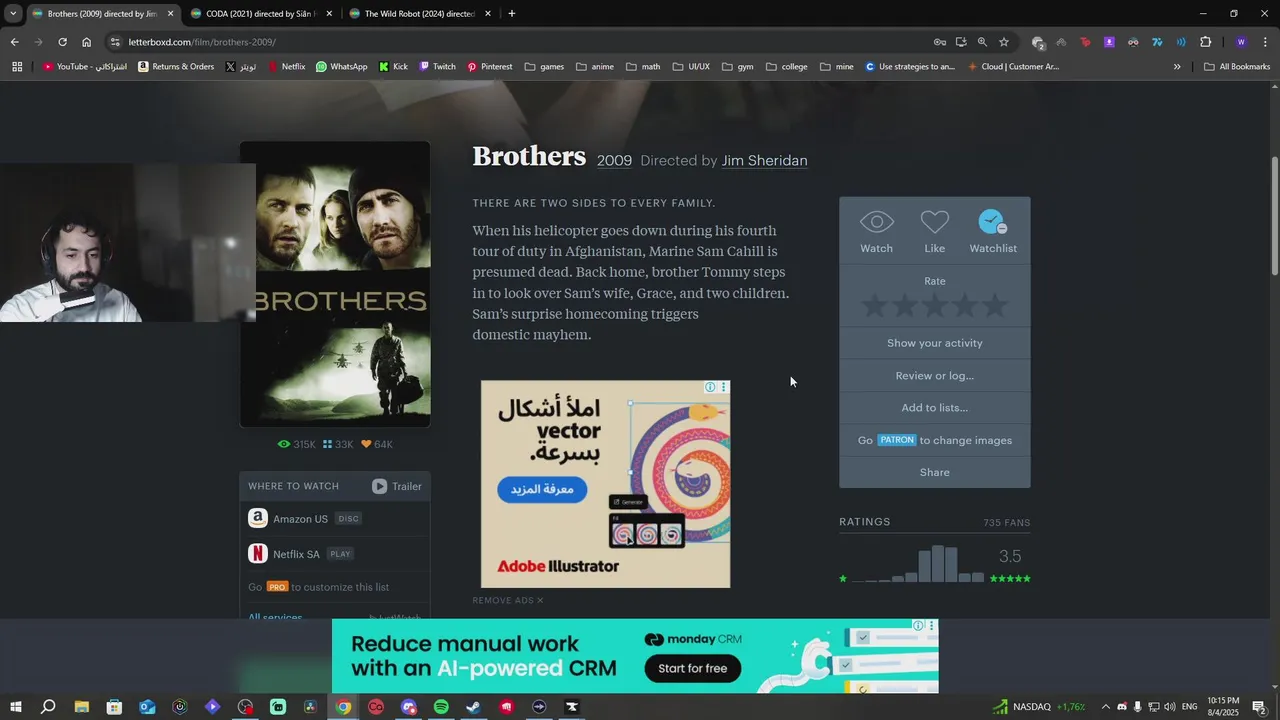Viewport: 1280px width, 720px height.
Task: Open Review or log option
Action: [x=934, y=376]
